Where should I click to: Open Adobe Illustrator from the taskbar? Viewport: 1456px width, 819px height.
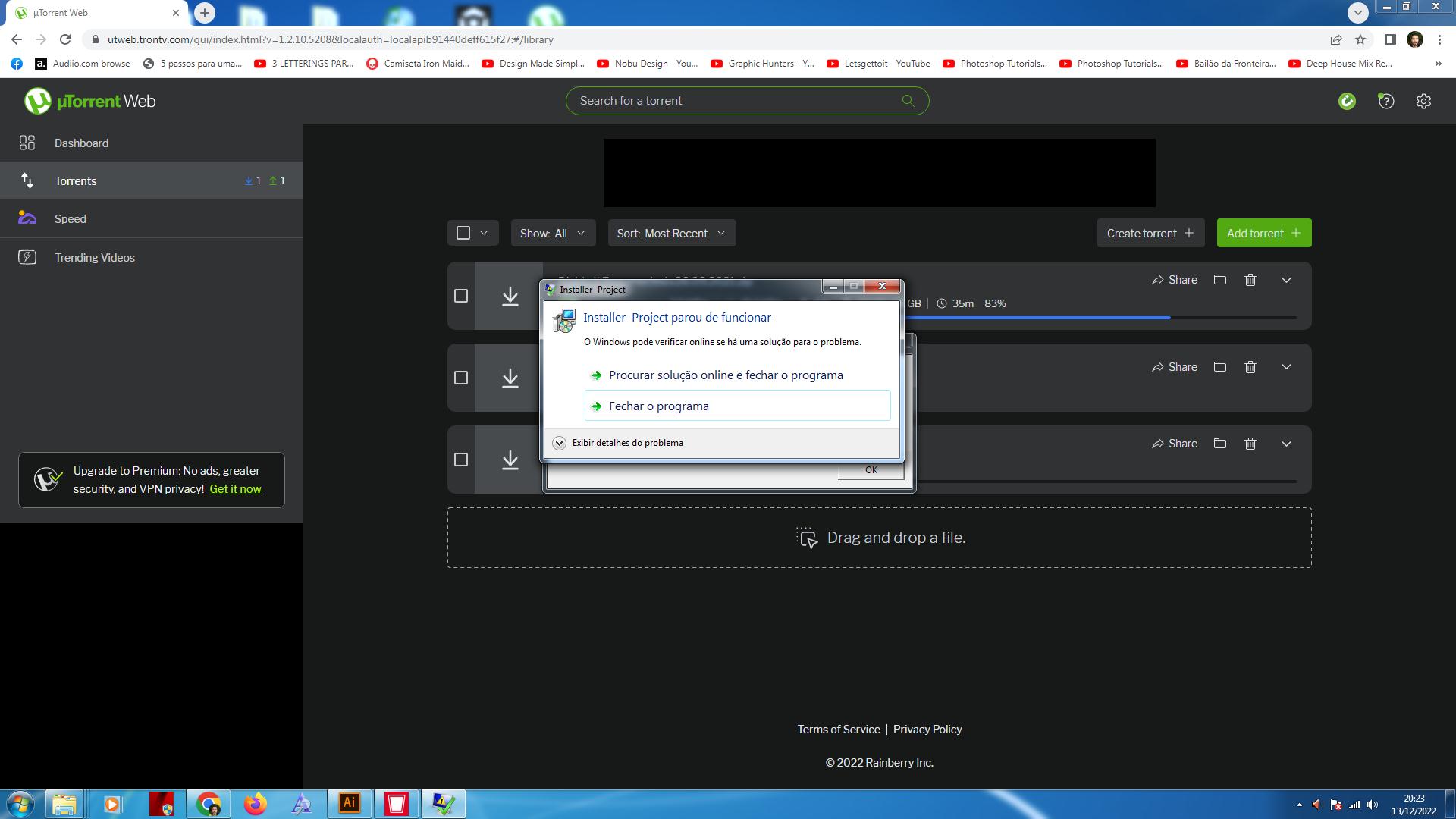click(350, 803)
